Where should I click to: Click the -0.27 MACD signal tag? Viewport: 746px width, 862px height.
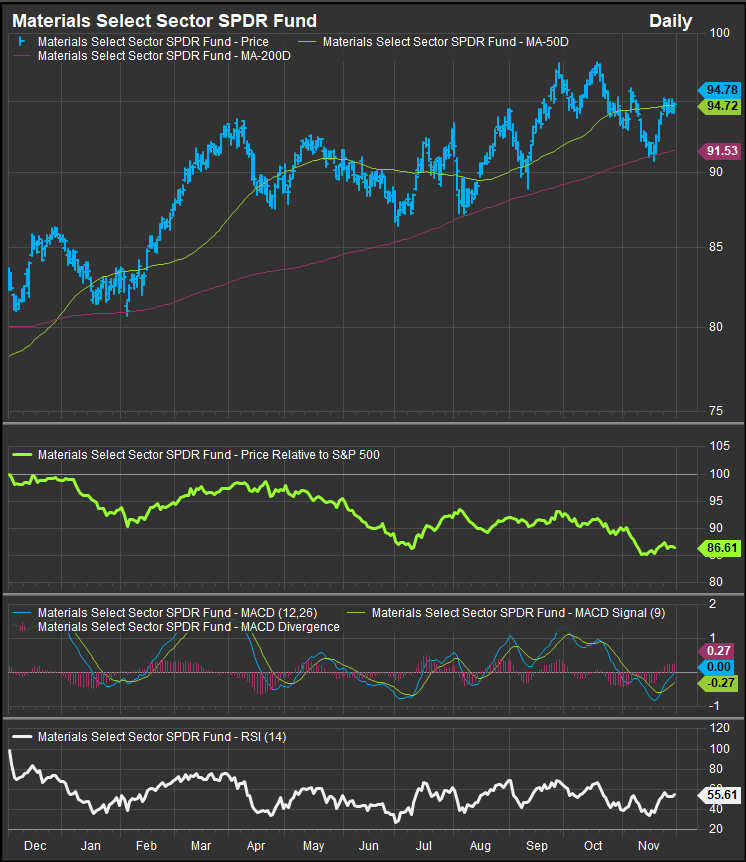716,683
